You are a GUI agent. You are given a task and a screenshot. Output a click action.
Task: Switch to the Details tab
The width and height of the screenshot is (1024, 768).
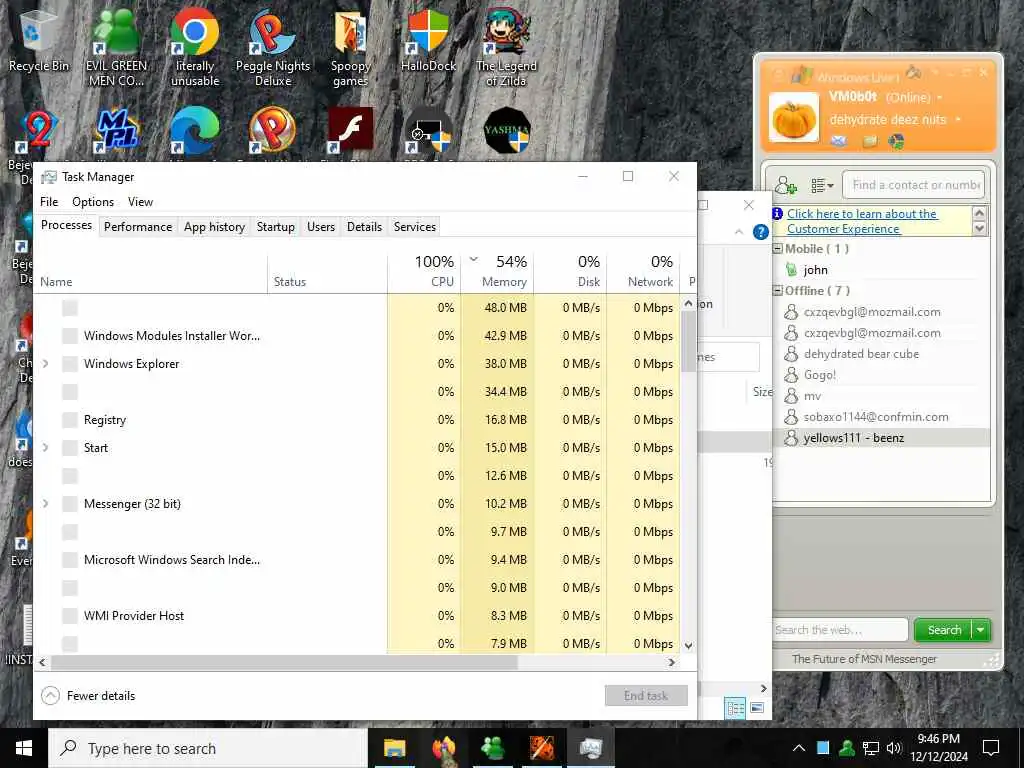tap(364, 227)
